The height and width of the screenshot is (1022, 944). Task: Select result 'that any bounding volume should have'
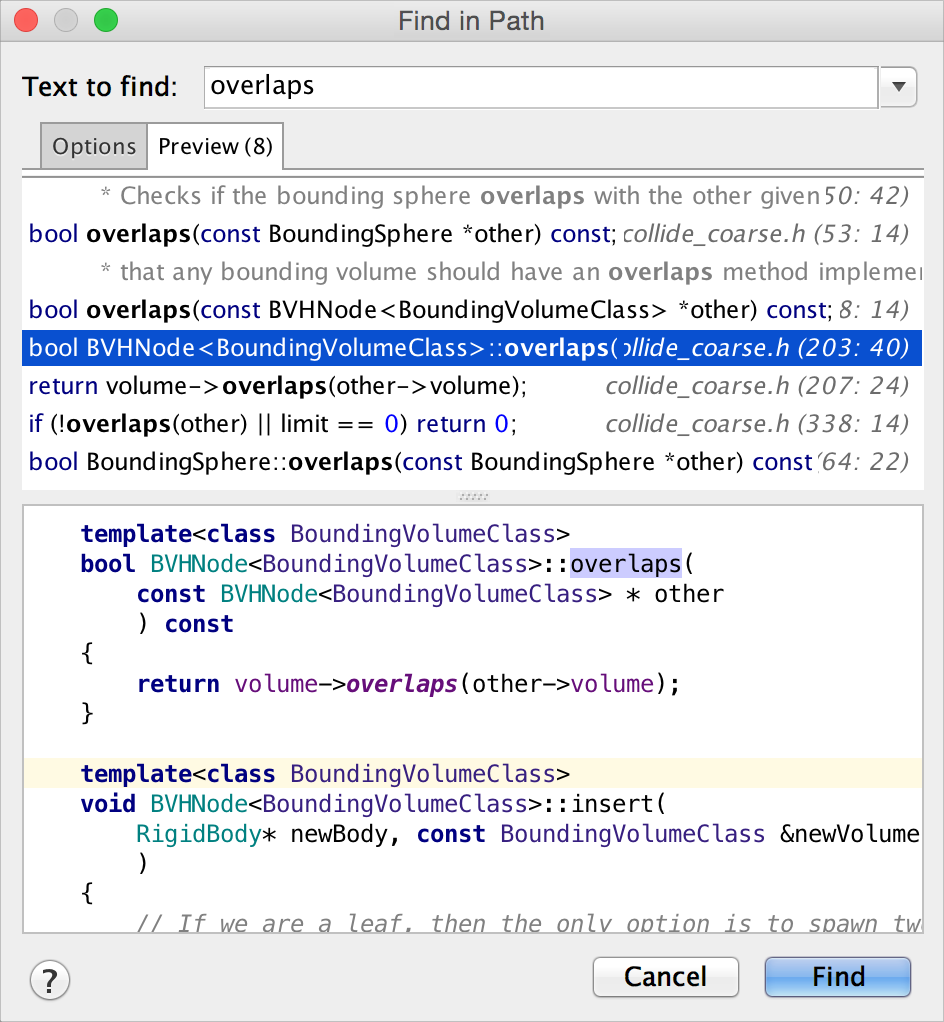coord(473,272)
